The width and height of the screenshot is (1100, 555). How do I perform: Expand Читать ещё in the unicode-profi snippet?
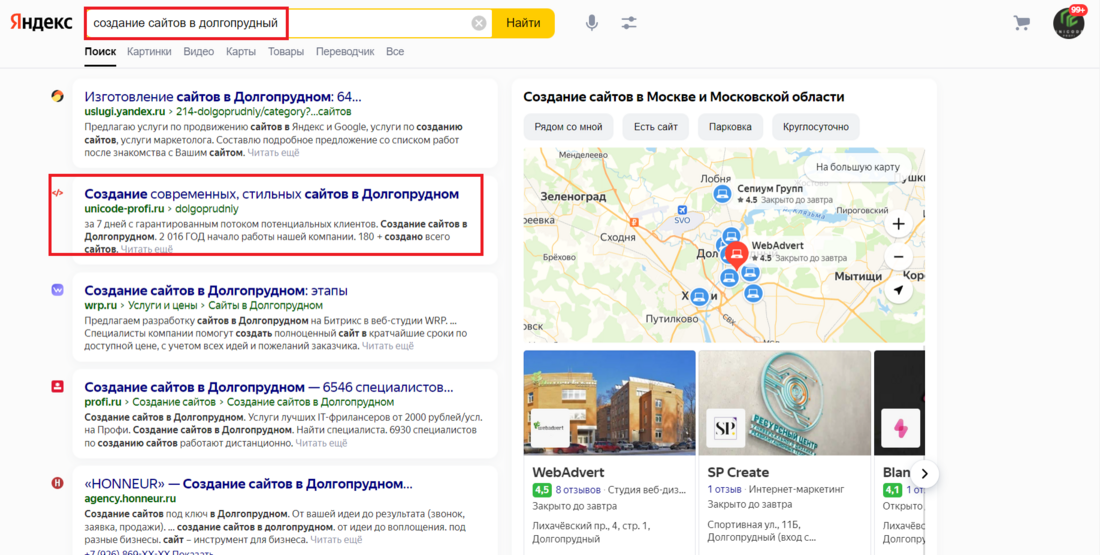click(x=147, y=249)
